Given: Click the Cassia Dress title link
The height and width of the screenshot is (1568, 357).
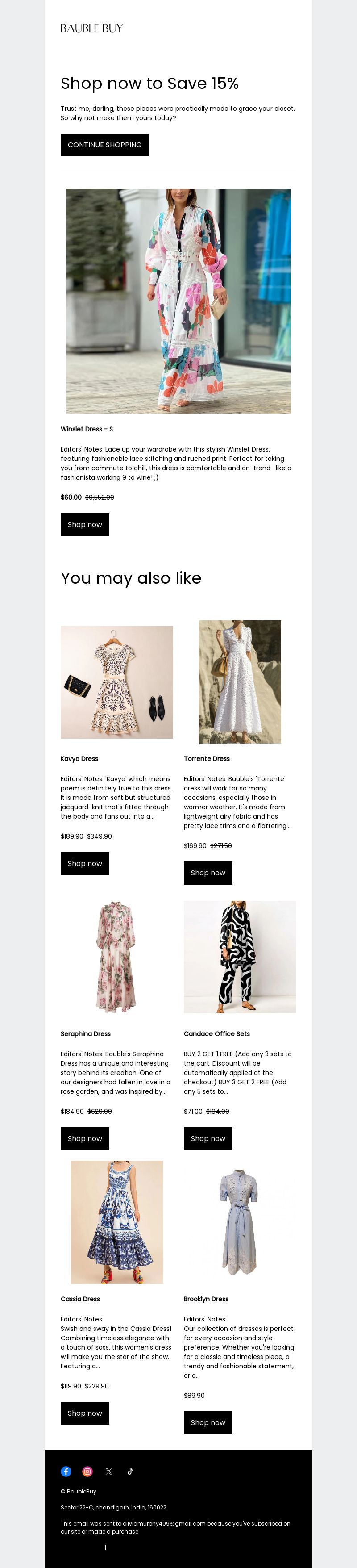Looking at the screenshot, I should coord(80,1299).
